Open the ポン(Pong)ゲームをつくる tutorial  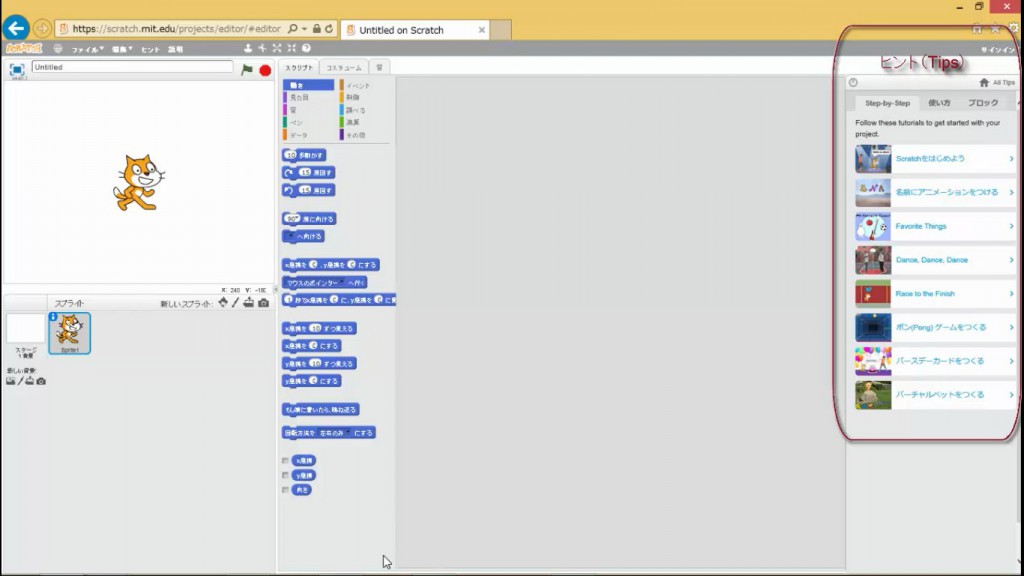pyautogui.click(x=935, y=327)
